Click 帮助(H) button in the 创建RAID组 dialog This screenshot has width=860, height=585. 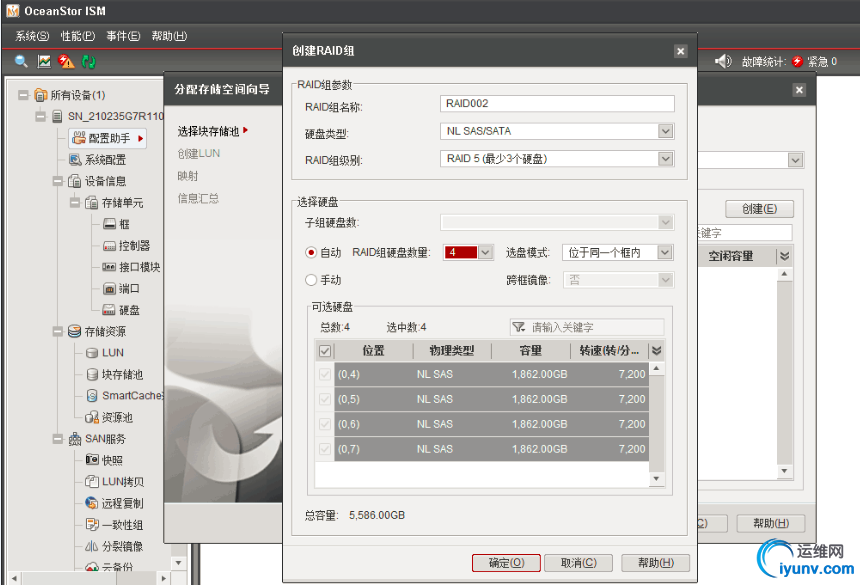click(x=655, y=563)
